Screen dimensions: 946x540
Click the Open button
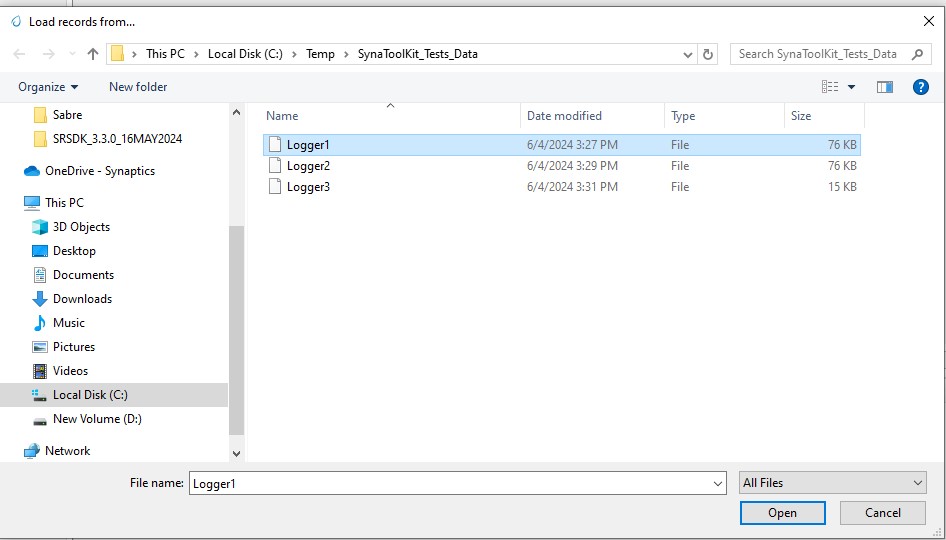(x=782, y=513)
